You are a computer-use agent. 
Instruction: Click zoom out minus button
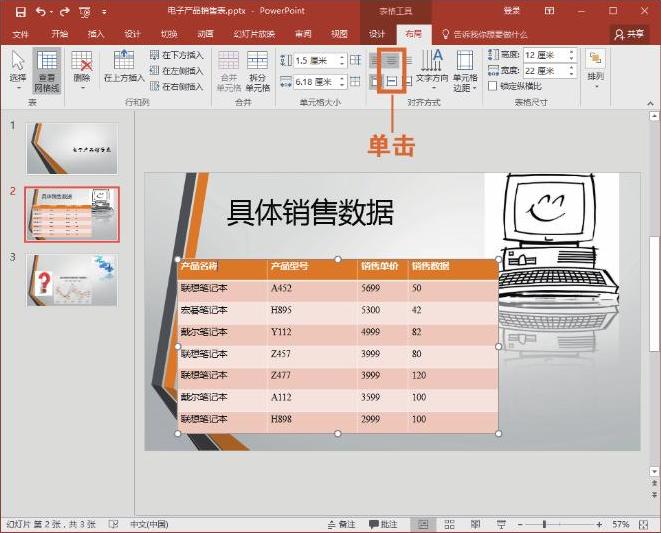(520, 524)
